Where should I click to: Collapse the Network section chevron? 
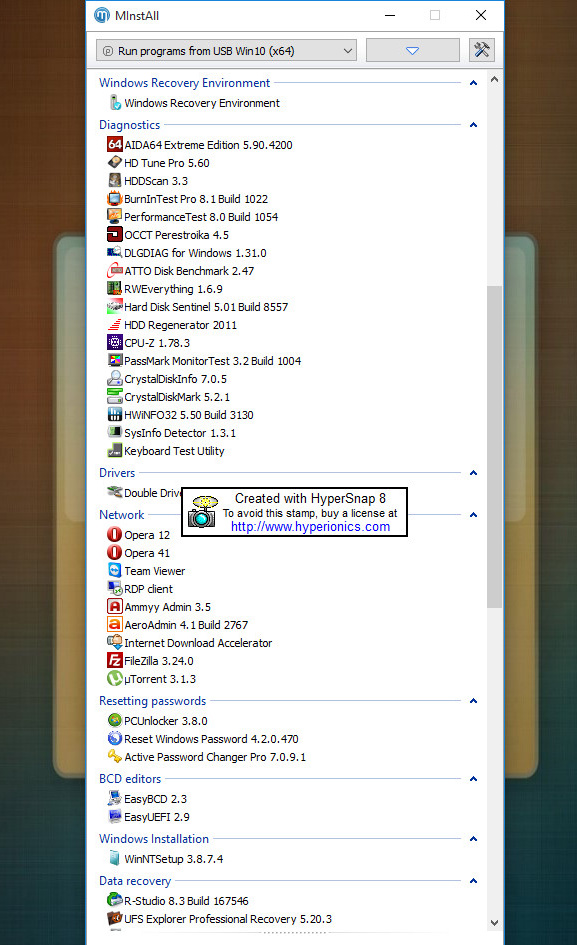pos(473,515)
